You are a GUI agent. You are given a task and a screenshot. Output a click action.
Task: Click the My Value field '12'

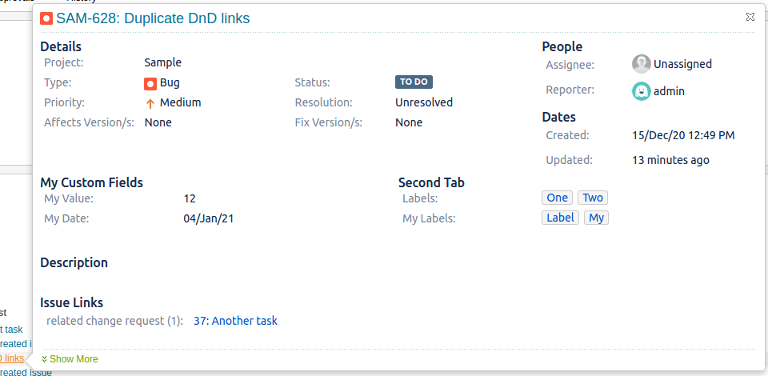click(x=190, y=199)
